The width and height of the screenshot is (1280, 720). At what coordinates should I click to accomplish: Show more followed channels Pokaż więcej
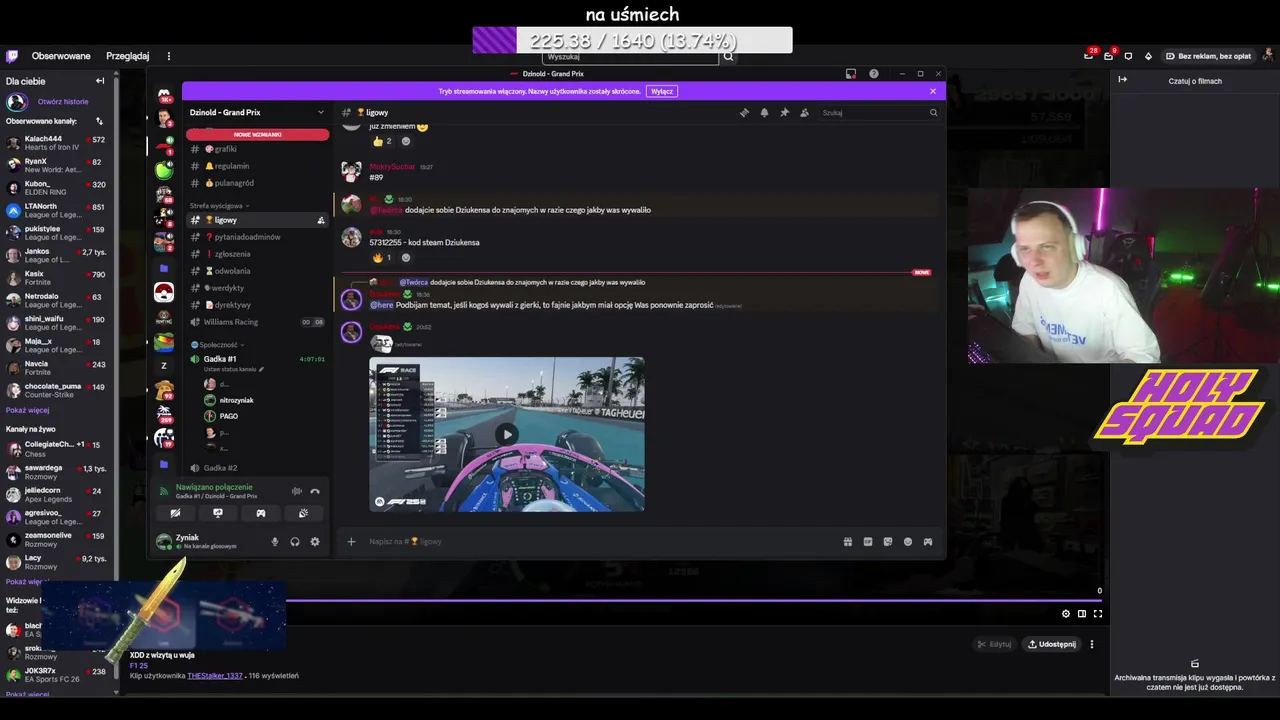(x=27, y=410)
